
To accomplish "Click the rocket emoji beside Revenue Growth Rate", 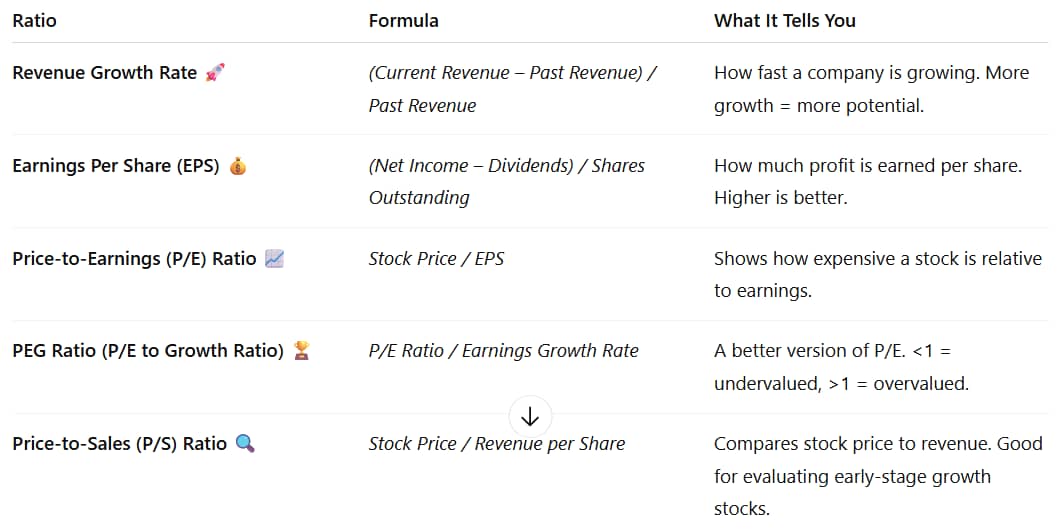I will click(x=214, y=73).
